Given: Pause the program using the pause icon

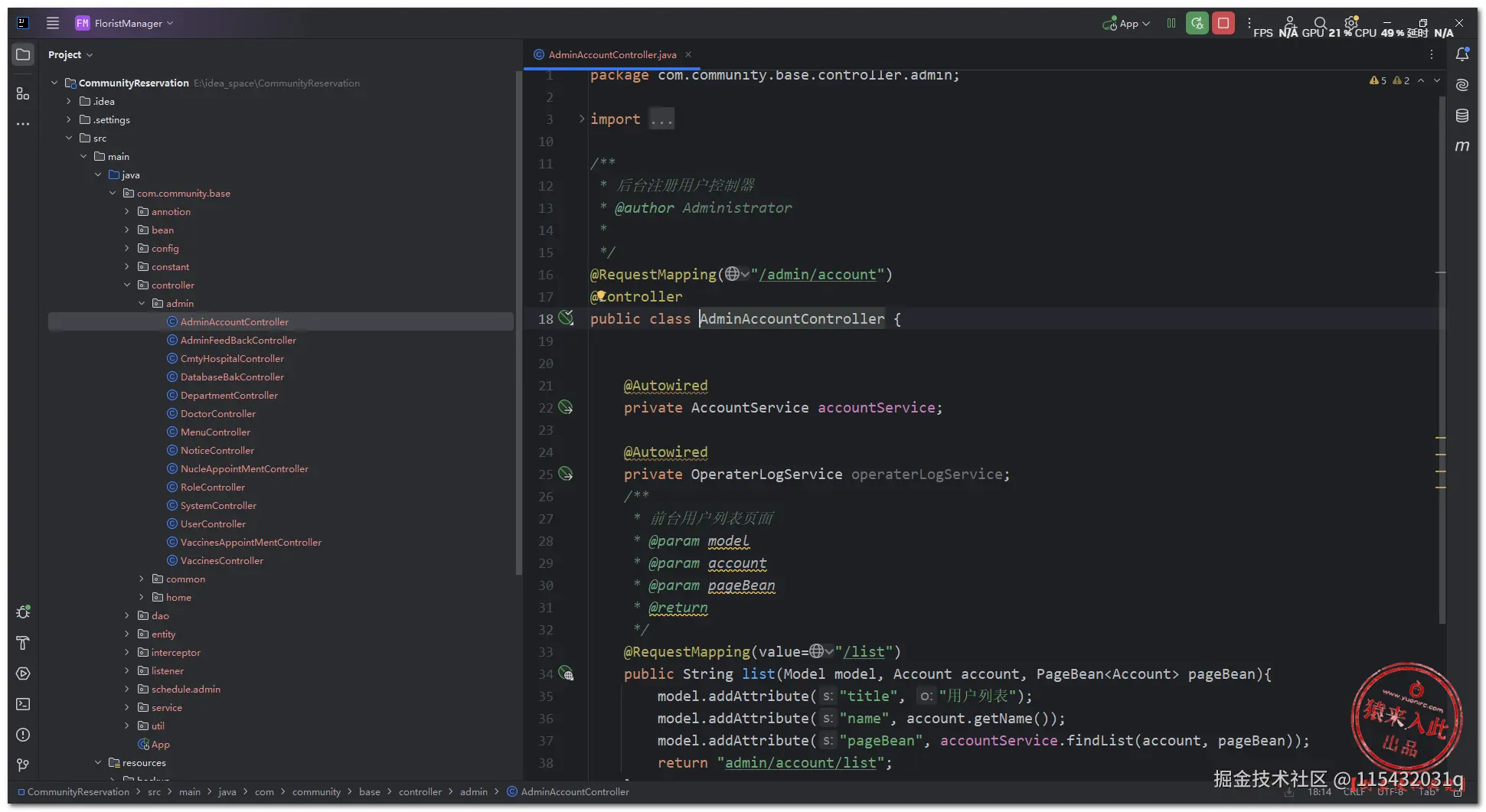Looking at the screenshot, I should [x=1171, y=23].
